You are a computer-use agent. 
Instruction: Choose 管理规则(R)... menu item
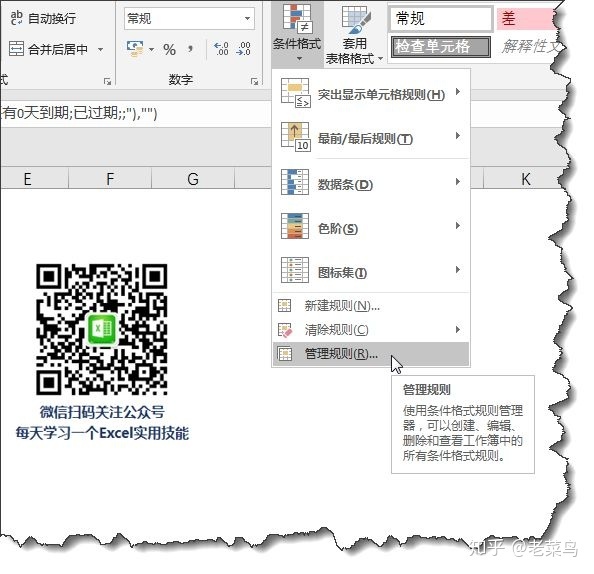tap(371, 354)
